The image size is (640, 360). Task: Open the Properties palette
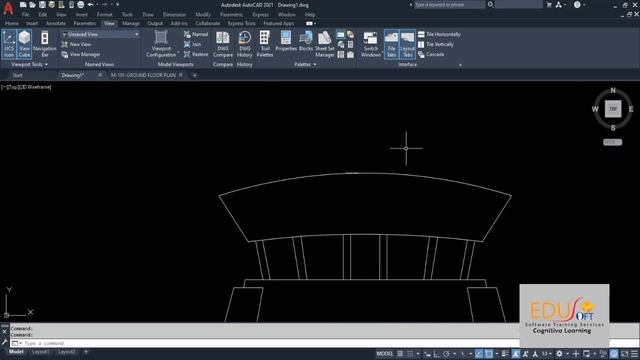click(x=286, y=41)
